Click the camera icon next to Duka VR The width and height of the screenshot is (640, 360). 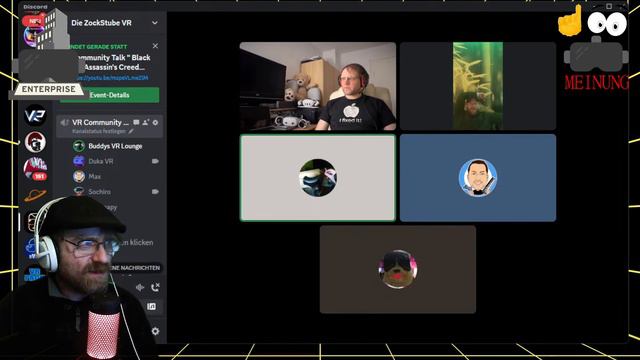pos(155,161)
